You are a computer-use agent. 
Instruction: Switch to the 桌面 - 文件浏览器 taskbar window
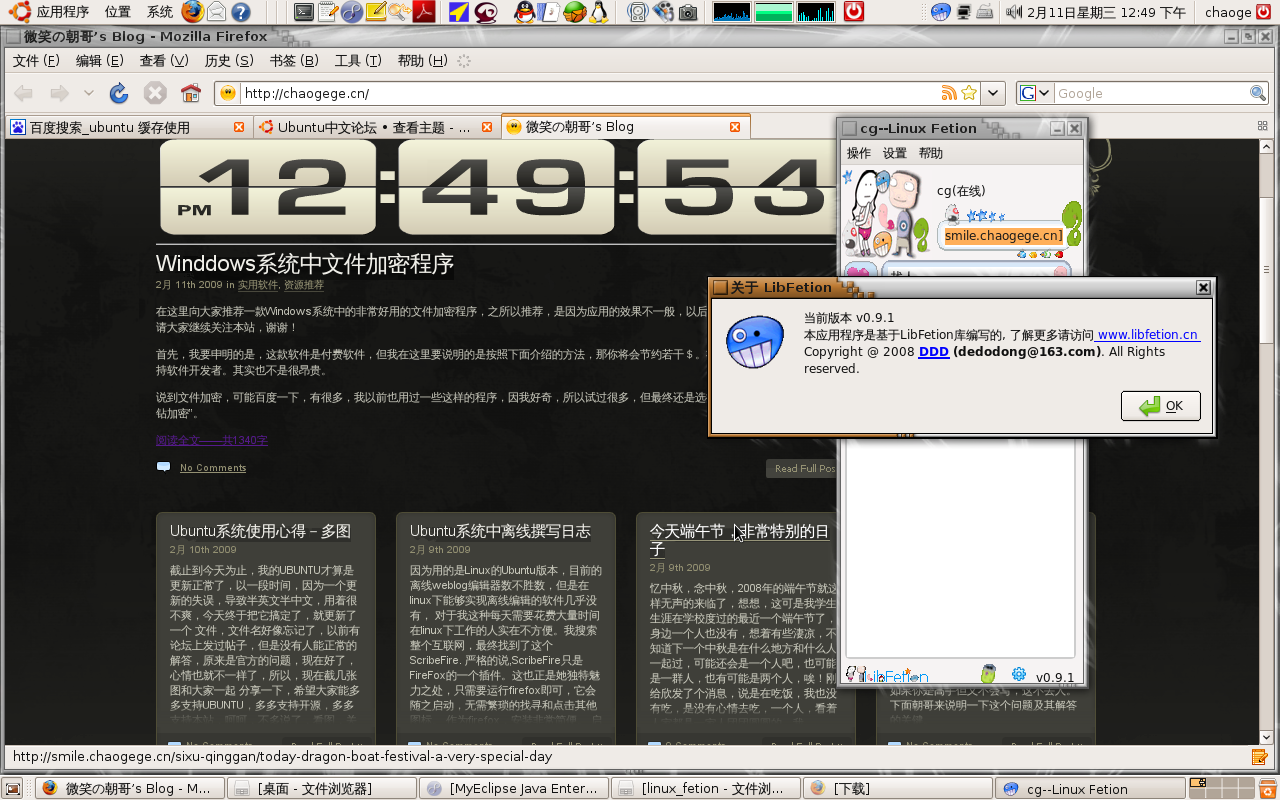[320, 788]
